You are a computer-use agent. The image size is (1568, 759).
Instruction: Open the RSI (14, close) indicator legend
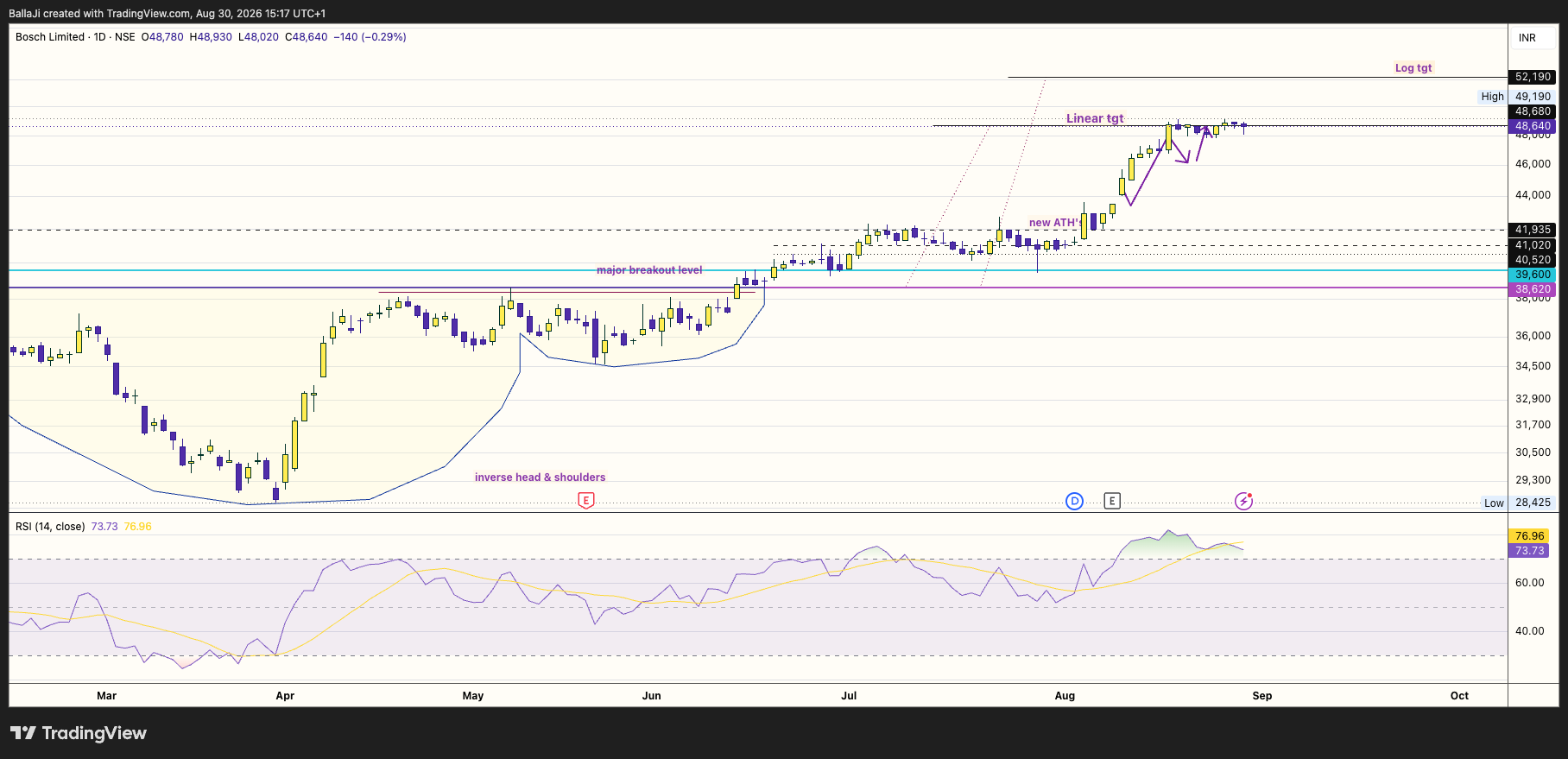click(x=50, y=527)
